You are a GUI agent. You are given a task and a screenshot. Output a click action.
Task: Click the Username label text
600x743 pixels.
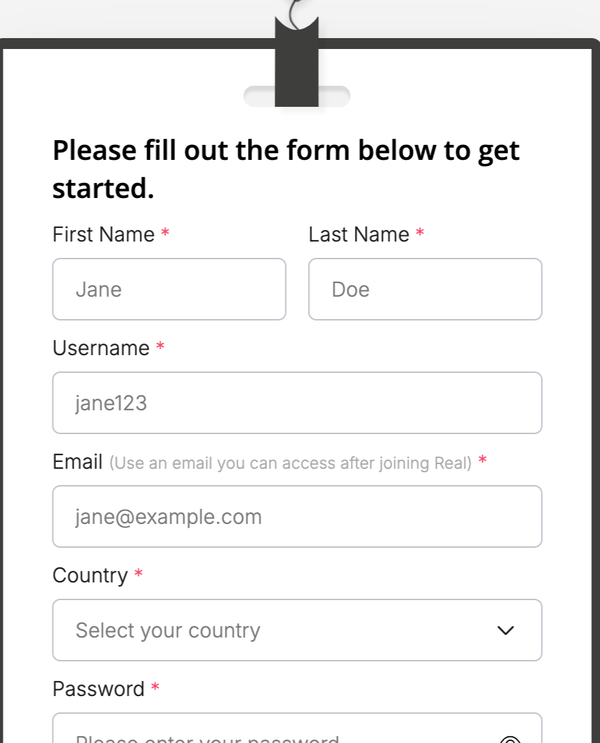point(100,348)
